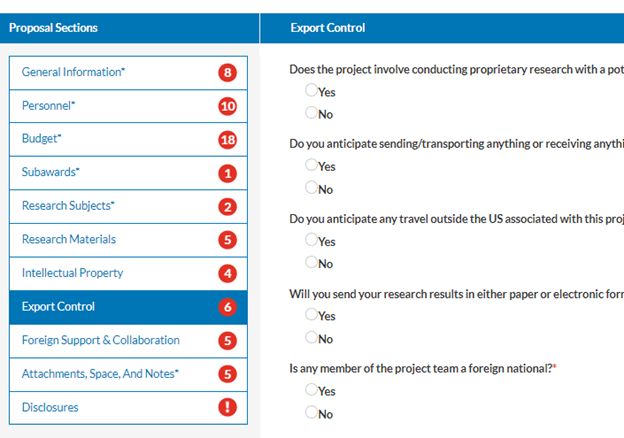Click the red 4 badge beside Intellectual Property
This screenshot has height=438, width=624.
(x=228, y=273)
